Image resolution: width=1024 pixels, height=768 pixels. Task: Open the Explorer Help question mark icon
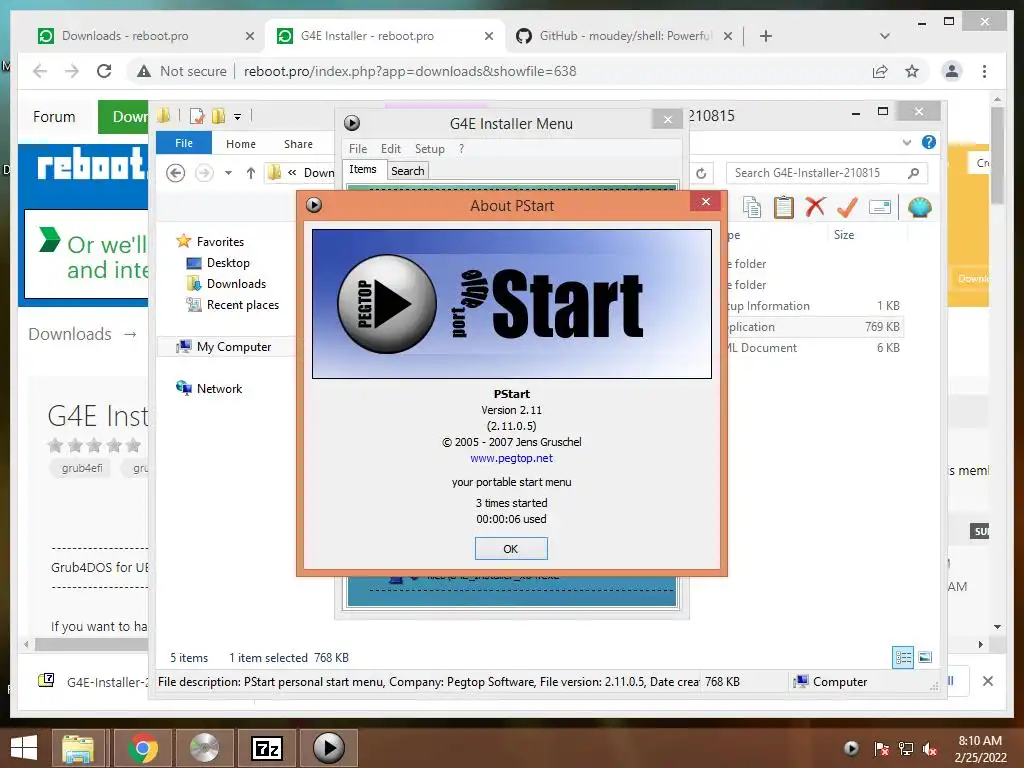point(929,142)
